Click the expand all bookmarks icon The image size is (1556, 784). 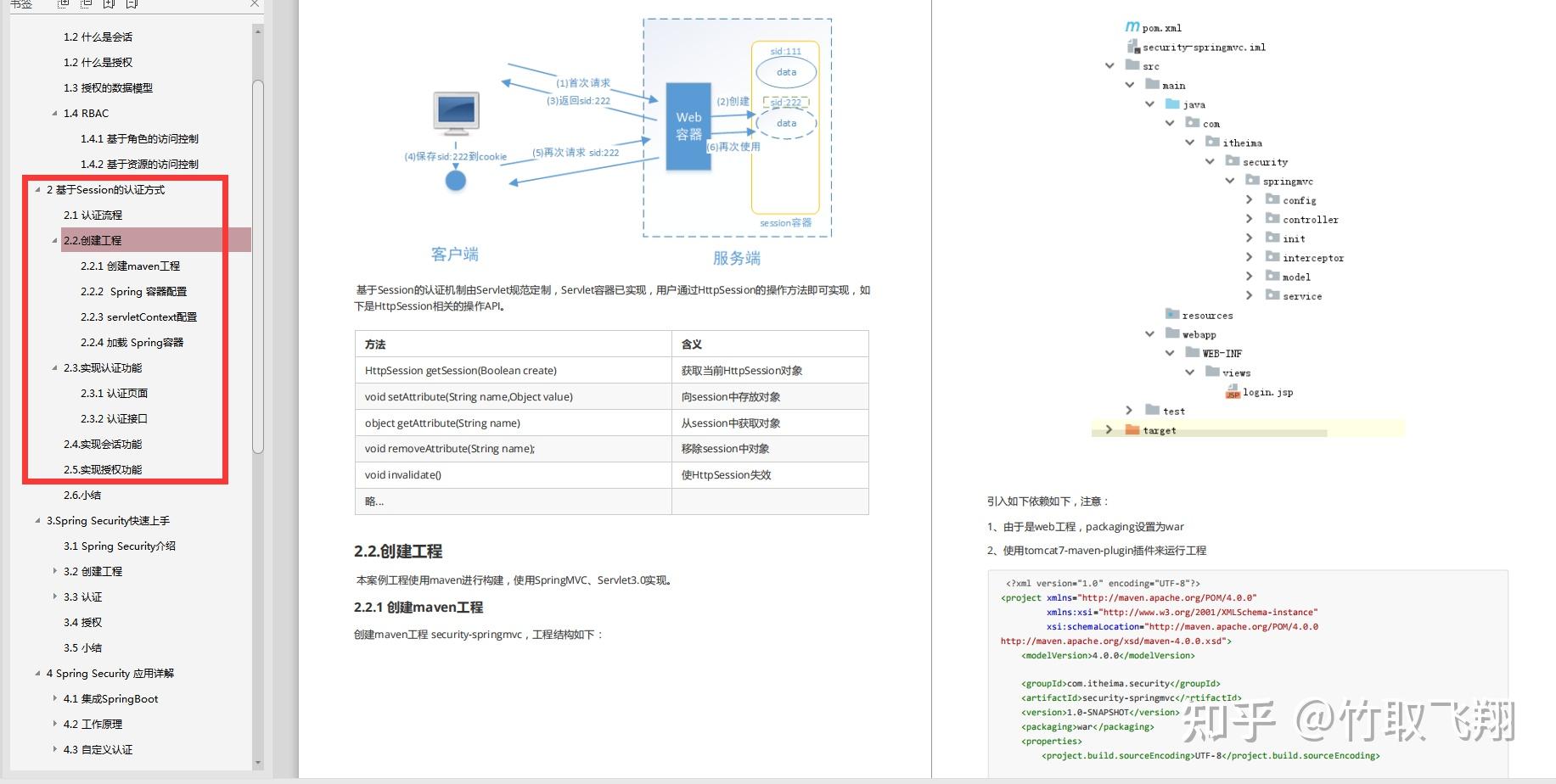pos(62,4)
